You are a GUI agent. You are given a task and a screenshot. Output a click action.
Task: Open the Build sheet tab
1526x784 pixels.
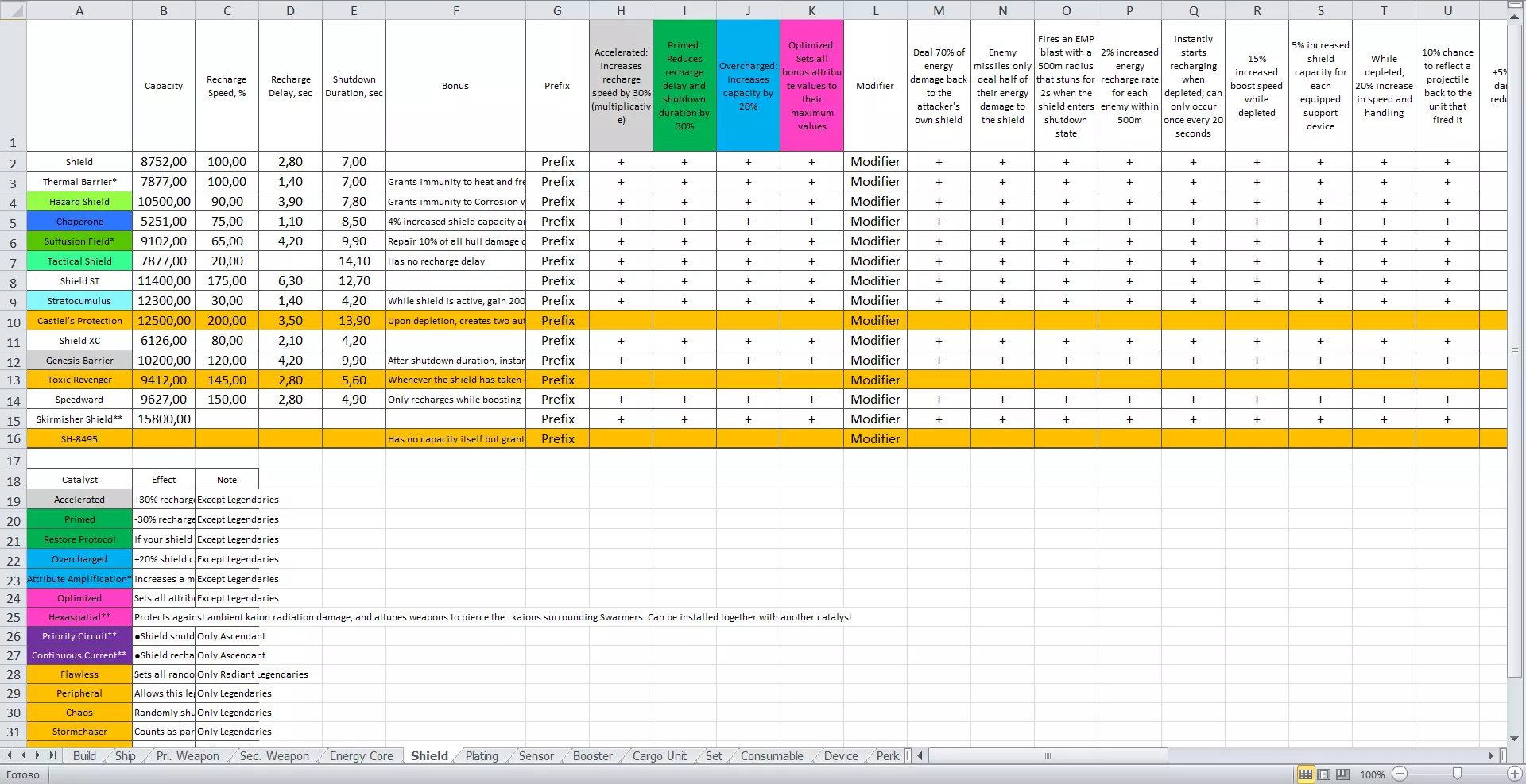pyautogui.click(x=84, y=756)
